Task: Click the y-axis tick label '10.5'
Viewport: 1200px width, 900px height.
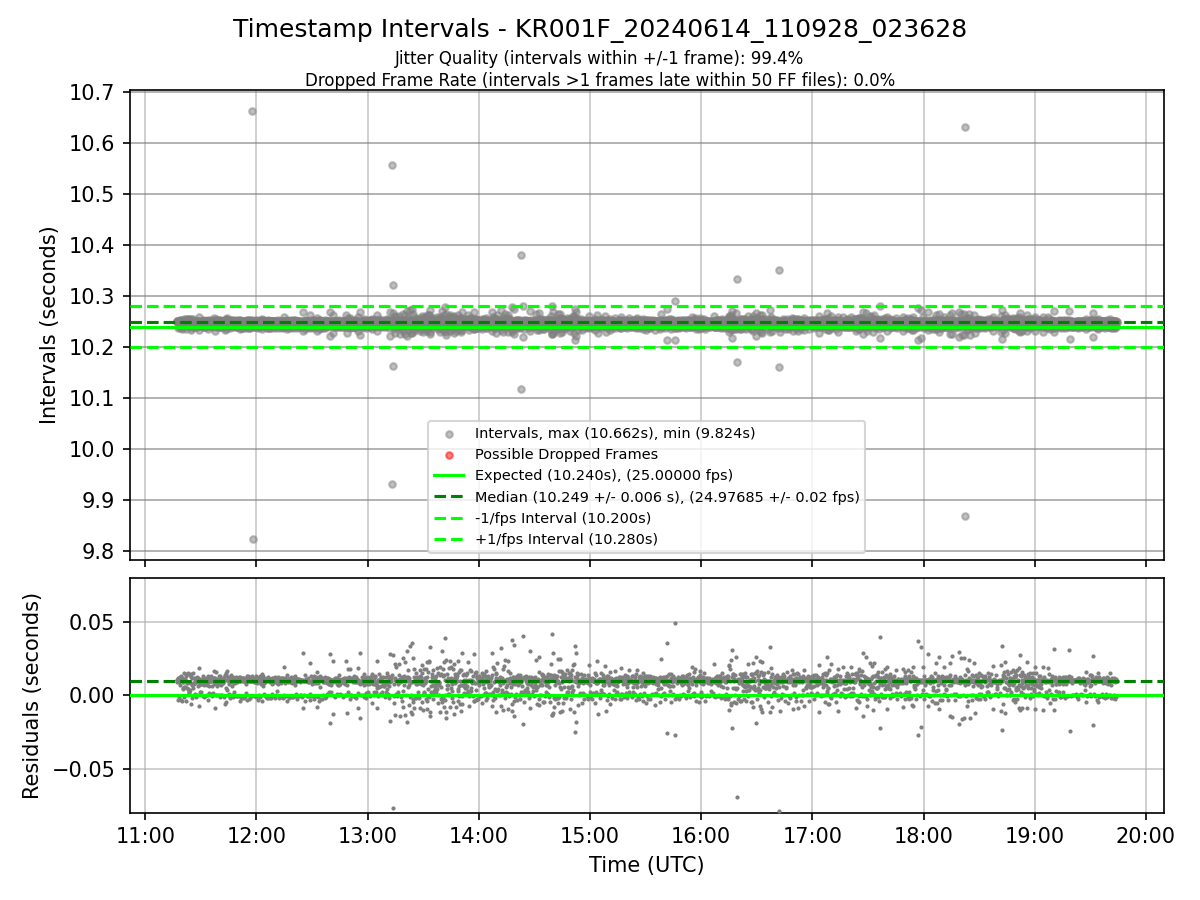Action: [x=94, y=194]
